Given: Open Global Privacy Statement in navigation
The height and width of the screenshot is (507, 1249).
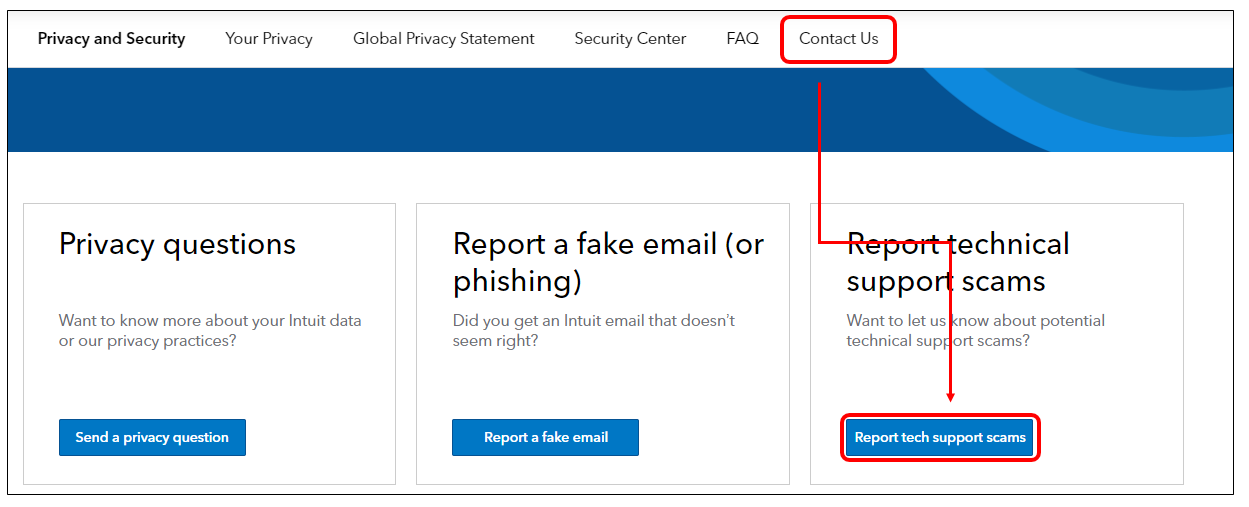Looking at the screenshot, I should (x=444, y=39).
